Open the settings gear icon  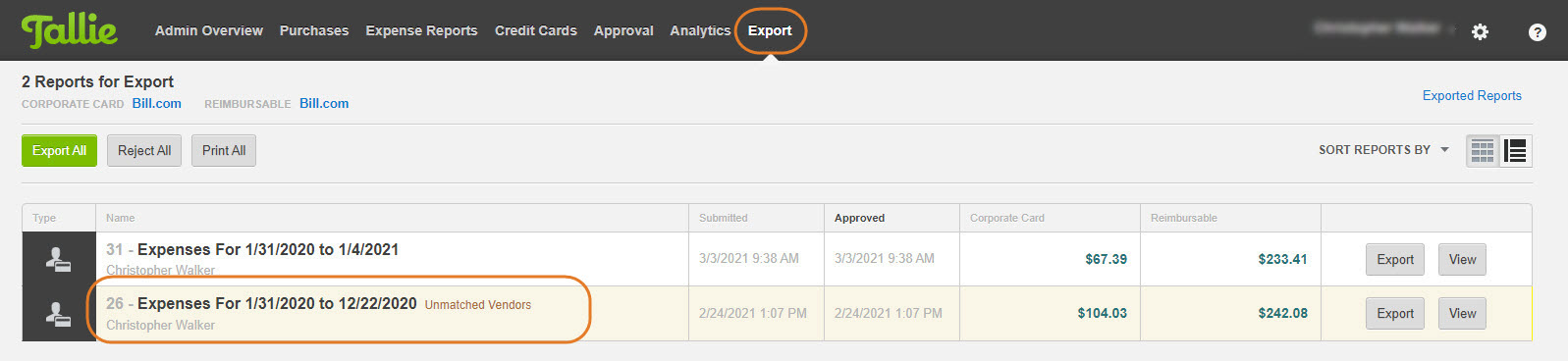tap(1480, 31)
